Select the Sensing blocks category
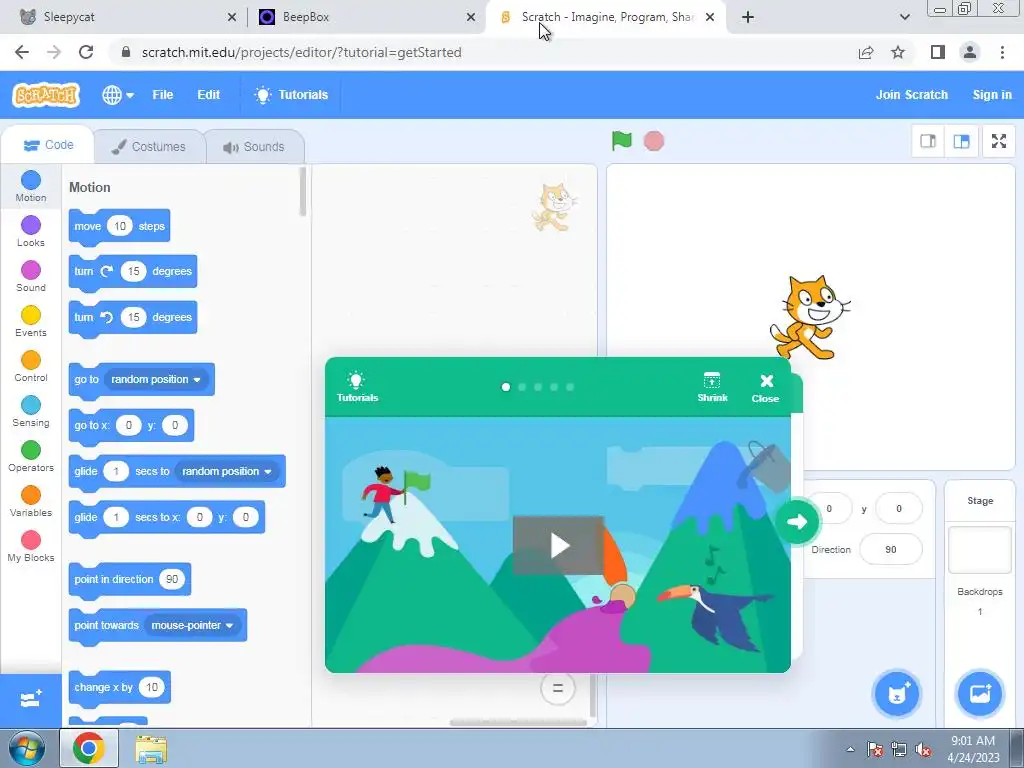Screen dimensions: 1024x768 point(31,411)
